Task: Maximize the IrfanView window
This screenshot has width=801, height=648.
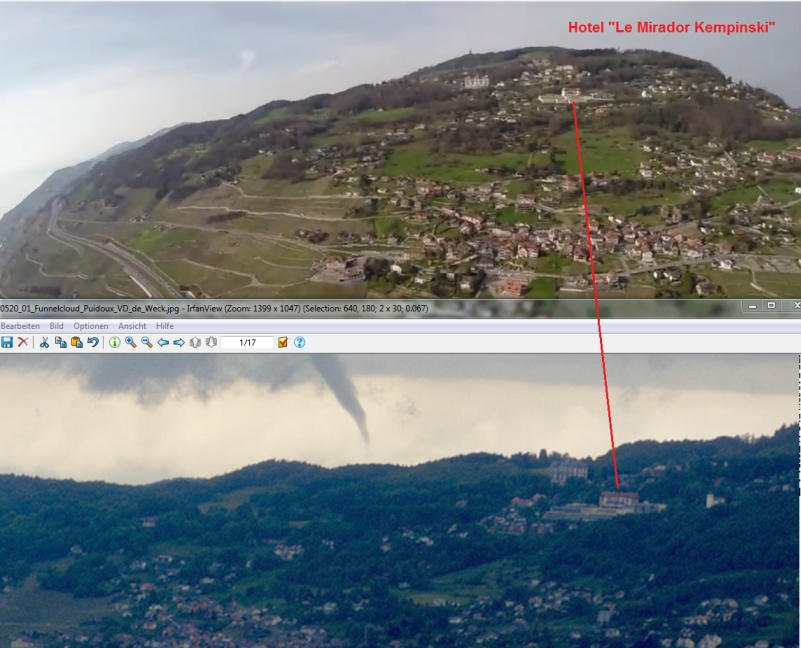Action: coord(771,306)
